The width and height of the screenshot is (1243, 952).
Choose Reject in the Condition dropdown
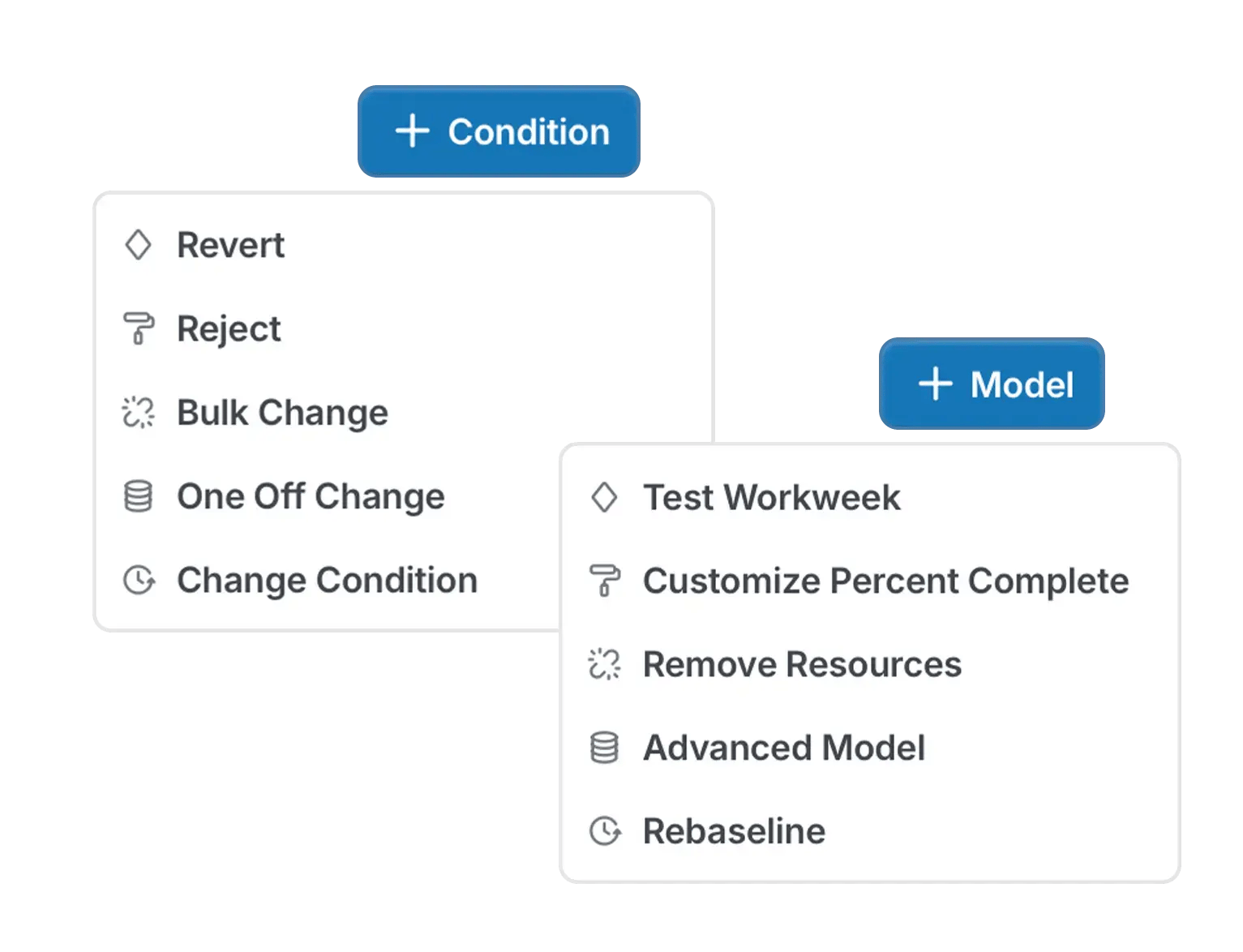(228, 329)
